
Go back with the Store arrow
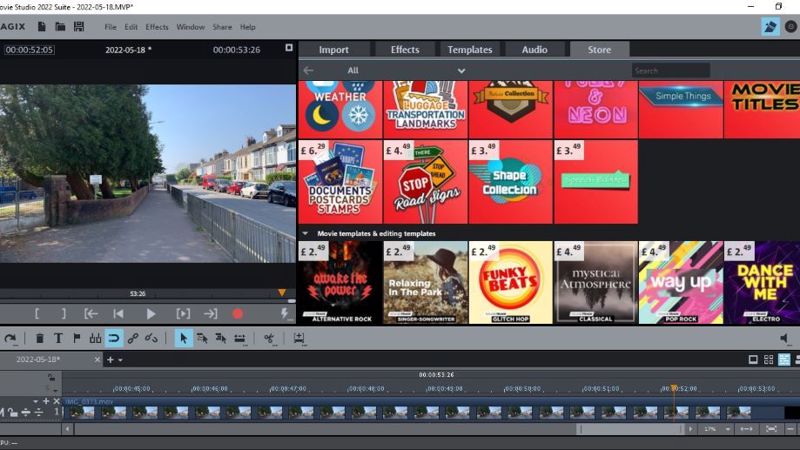[x=308, y=70]
